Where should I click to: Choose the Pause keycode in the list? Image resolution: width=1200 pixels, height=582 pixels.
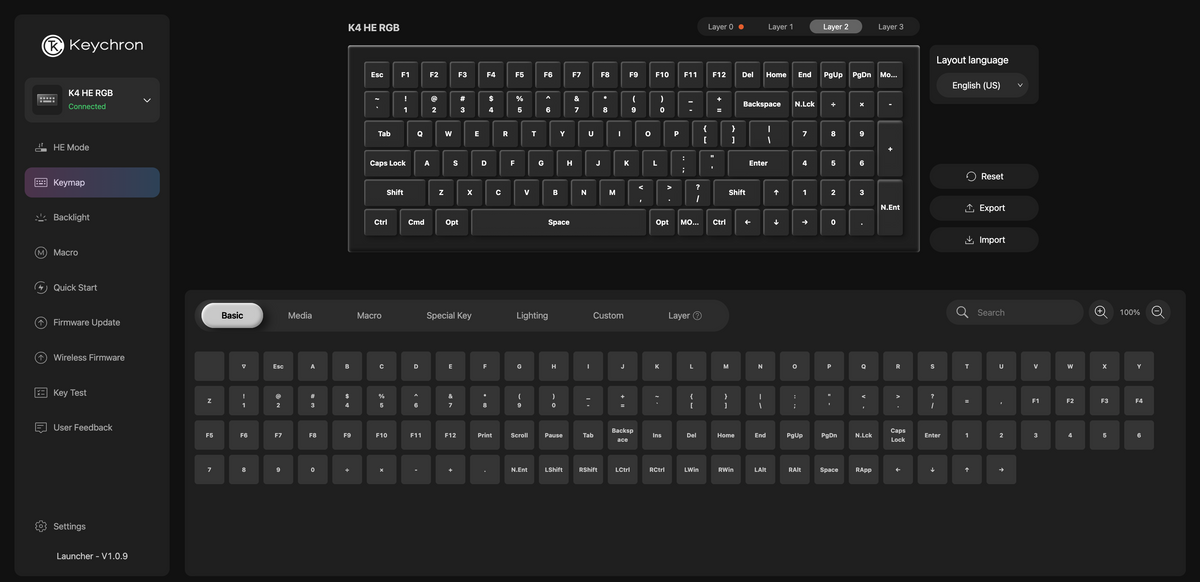pos(554,435)
